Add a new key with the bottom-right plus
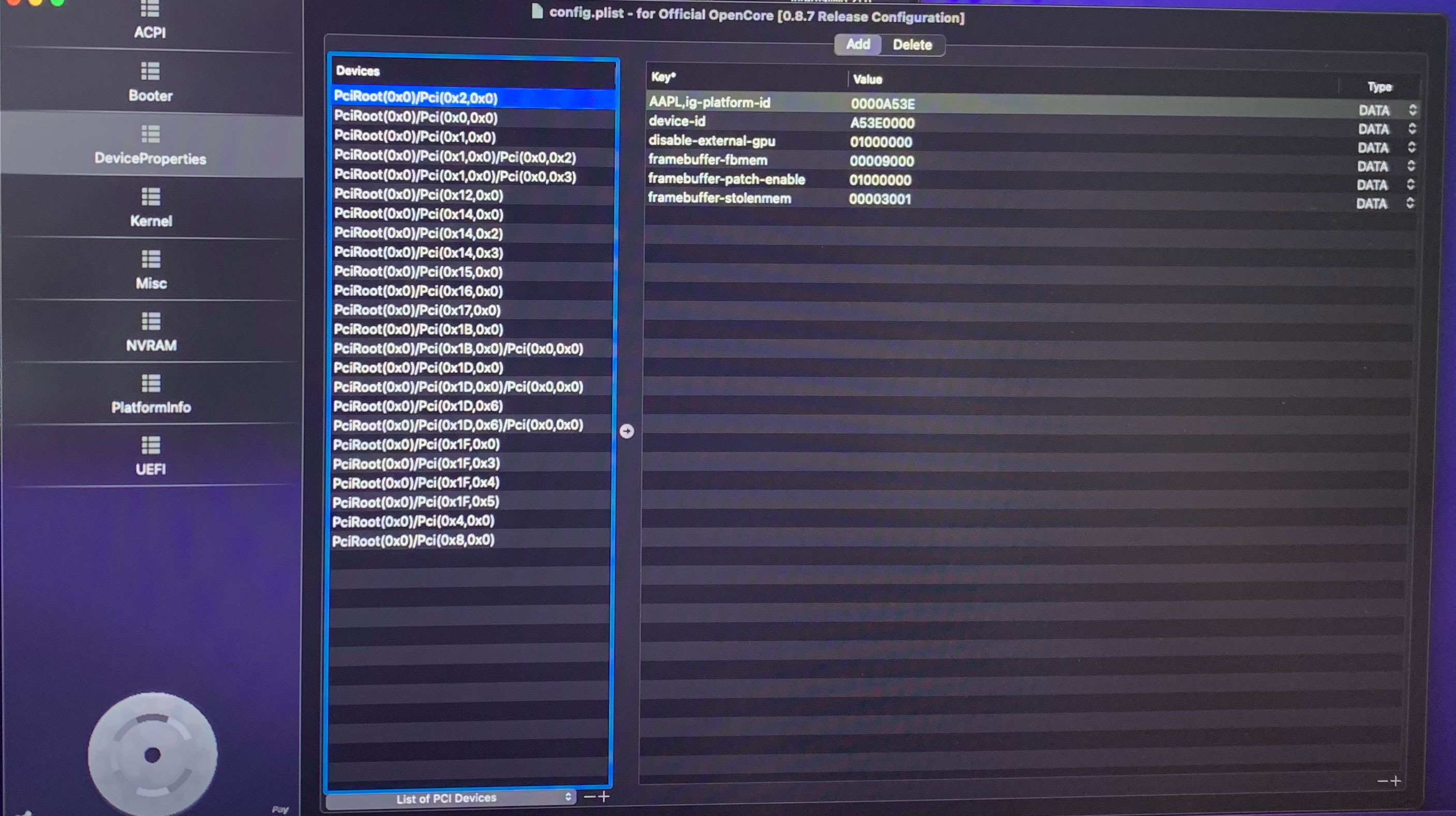1456x816 pixels. click(x=1396, y=781)
